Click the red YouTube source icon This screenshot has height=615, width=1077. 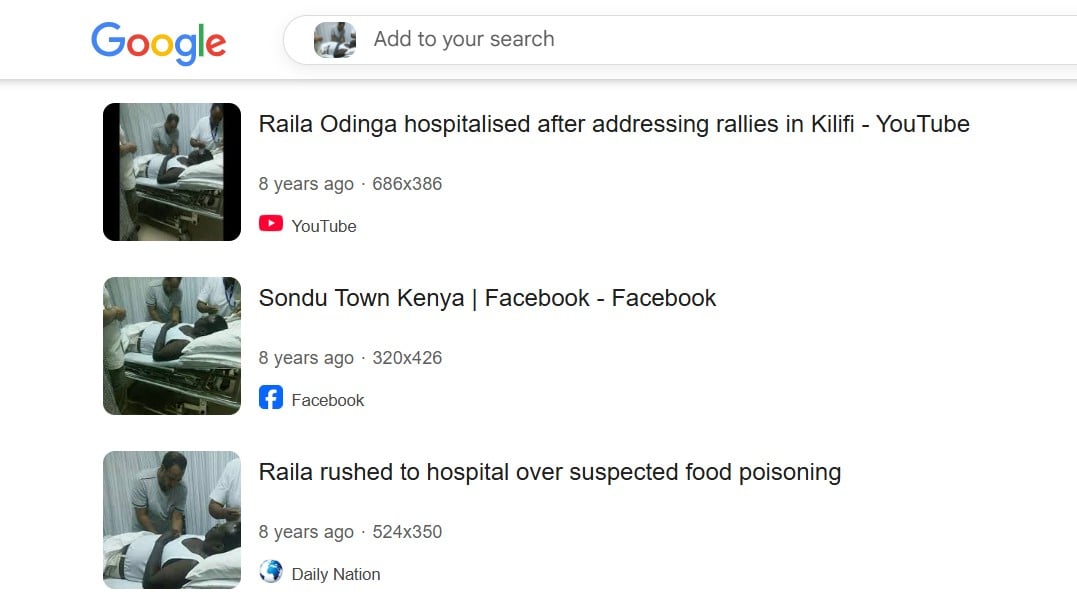click(271, 224)
